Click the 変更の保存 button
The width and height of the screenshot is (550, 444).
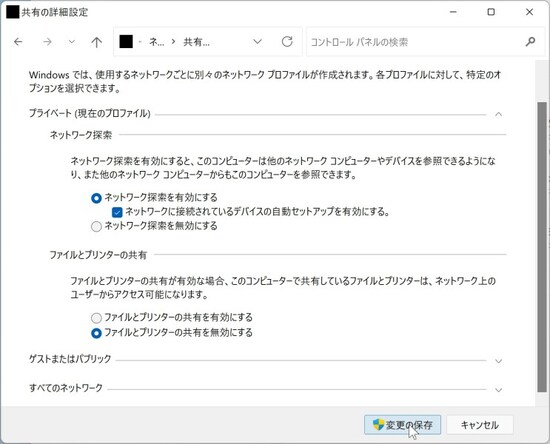(402, 425)
